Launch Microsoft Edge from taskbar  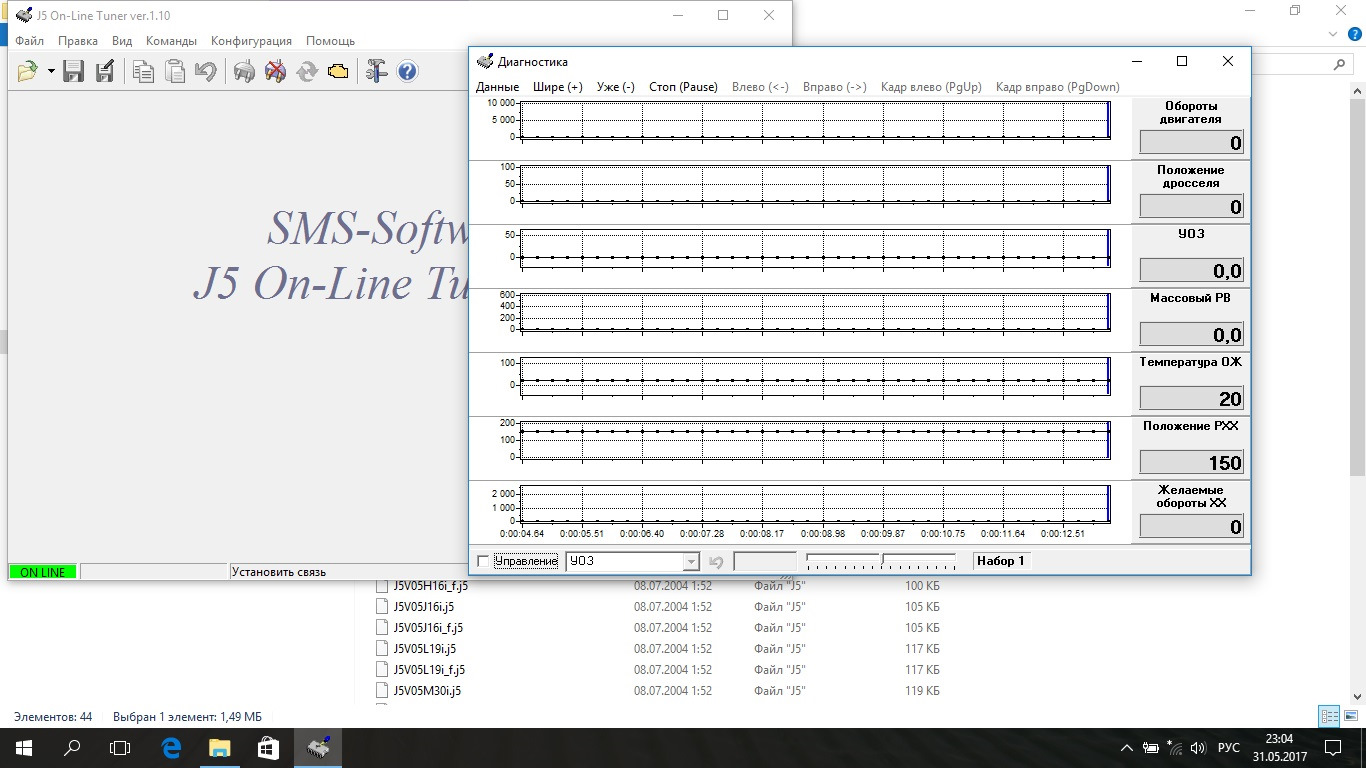[x=171, y=747]
